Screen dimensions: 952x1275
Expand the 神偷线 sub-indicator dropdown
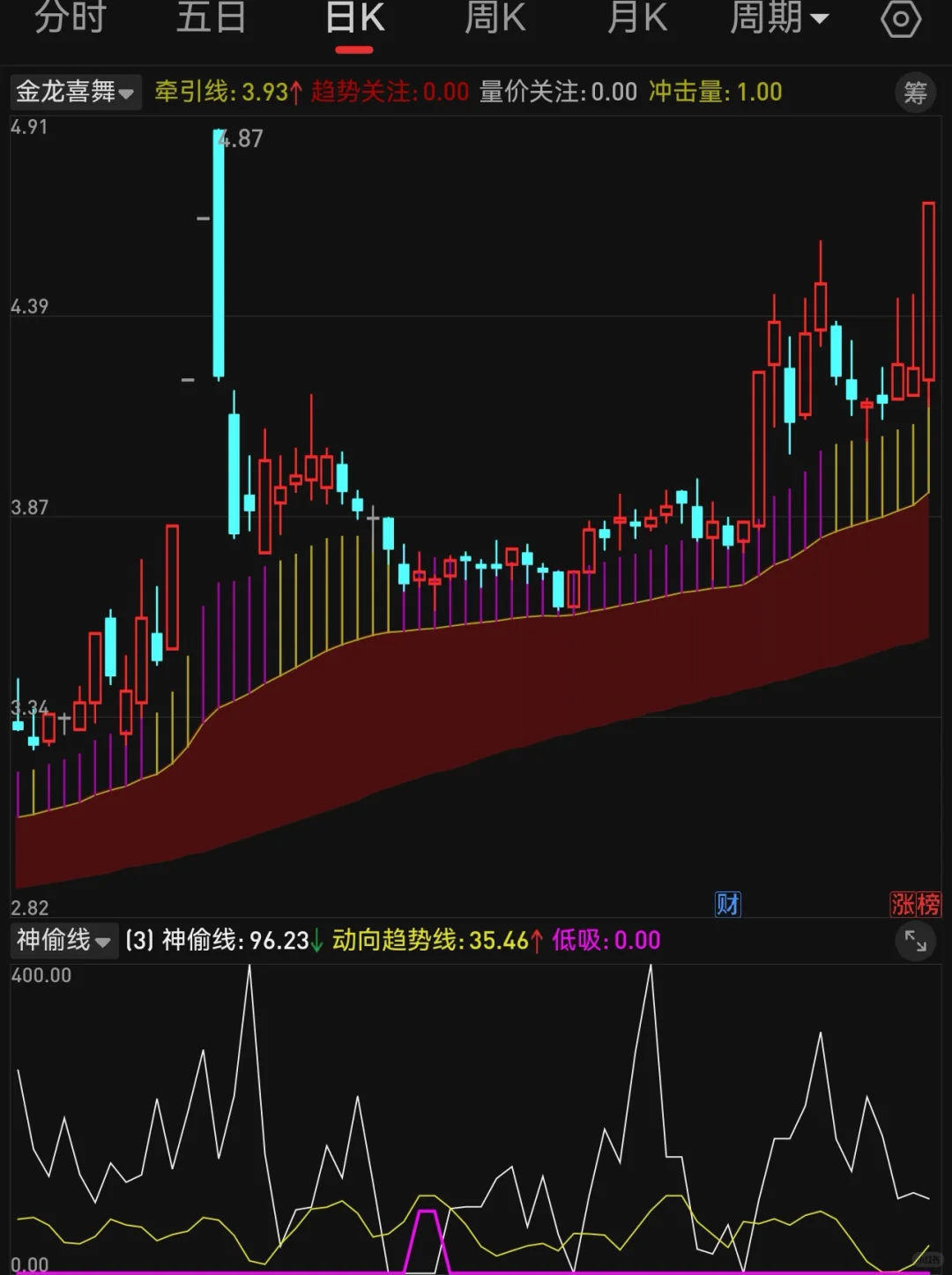[63, 940]
